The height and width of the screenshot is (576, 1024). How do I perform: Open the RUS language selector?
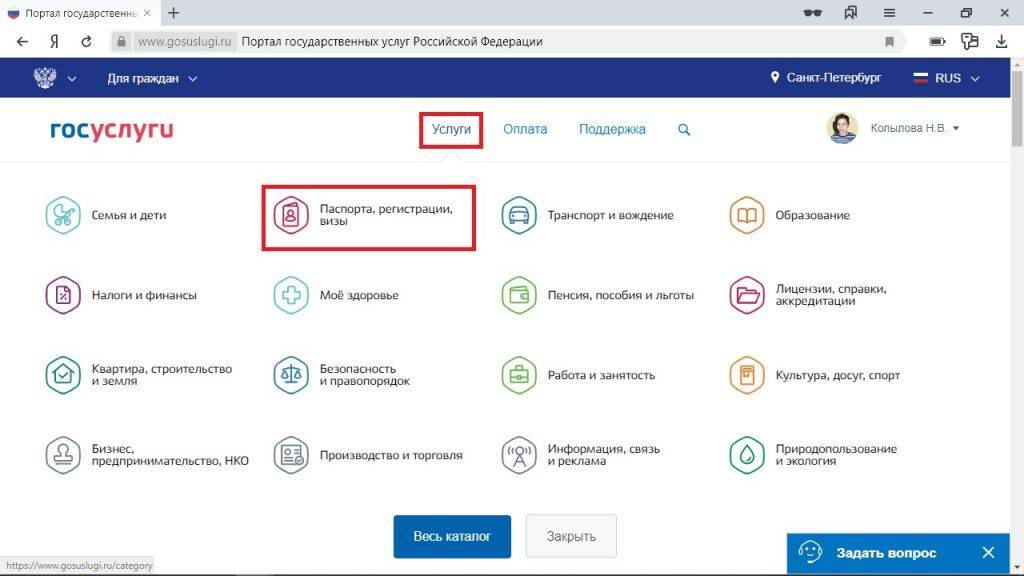pyautogui.click(x=946, y=78)
